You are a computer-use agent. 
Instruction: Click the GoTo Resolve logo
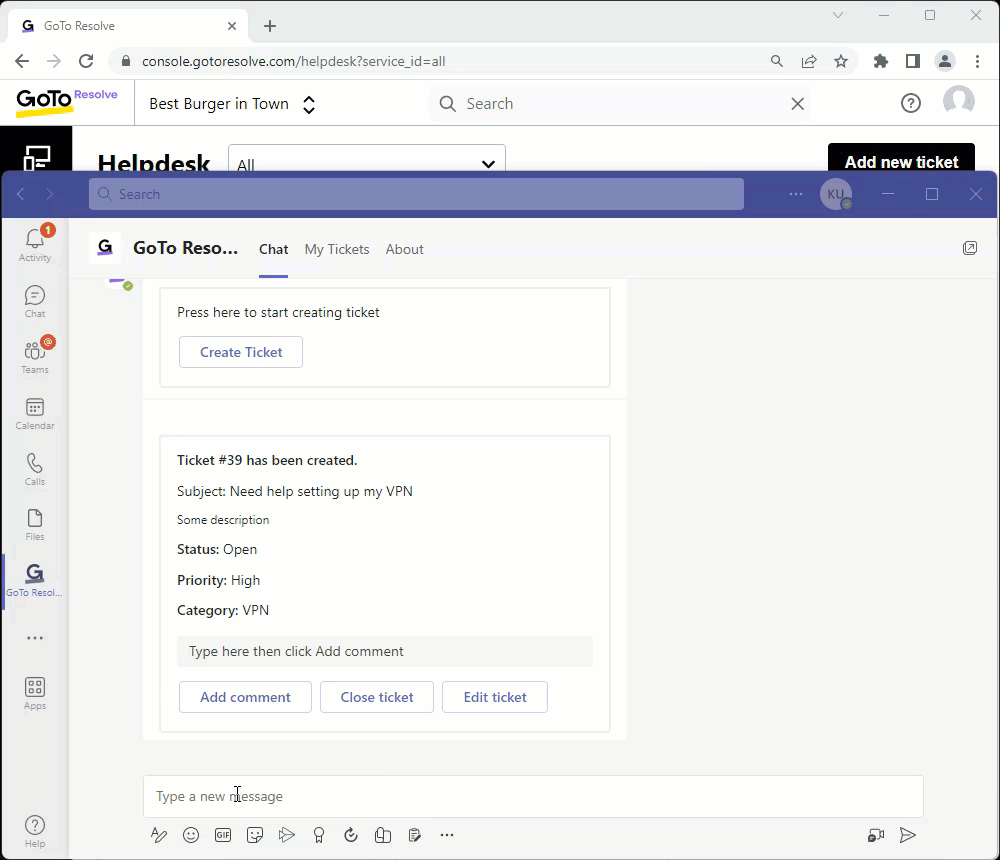coord(66,102)
